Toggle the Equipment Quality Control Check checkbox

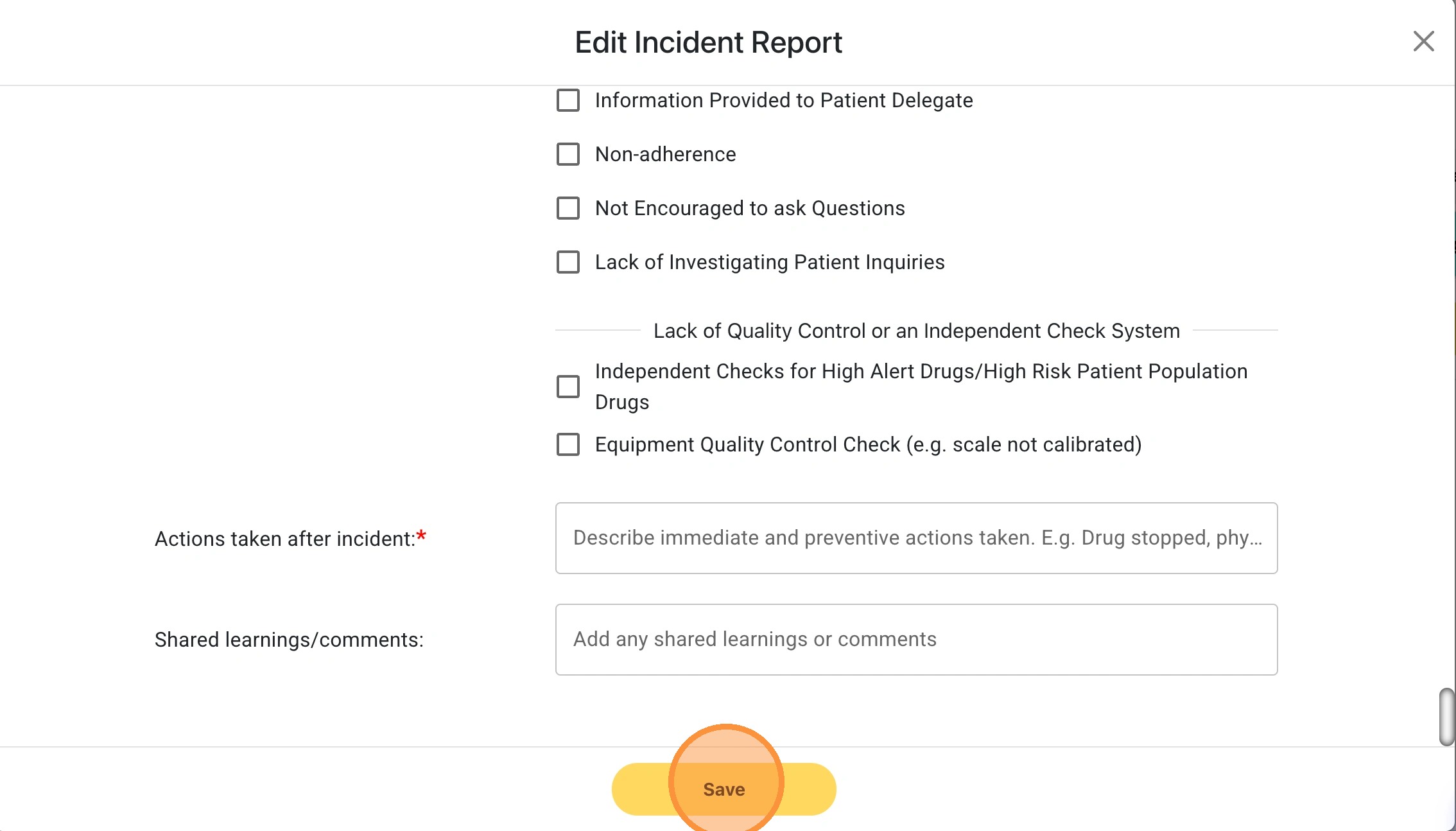click(x=568, y=445)
